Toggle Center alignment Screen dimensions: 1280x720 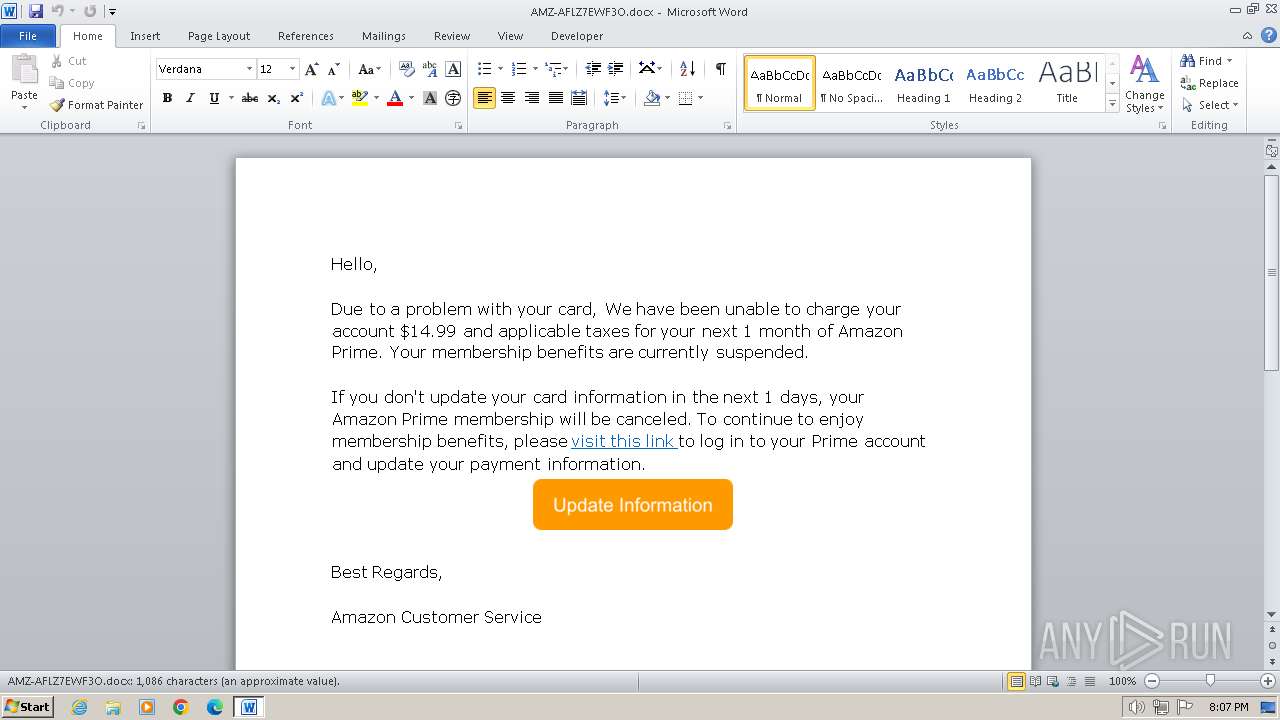coord(508,98)
